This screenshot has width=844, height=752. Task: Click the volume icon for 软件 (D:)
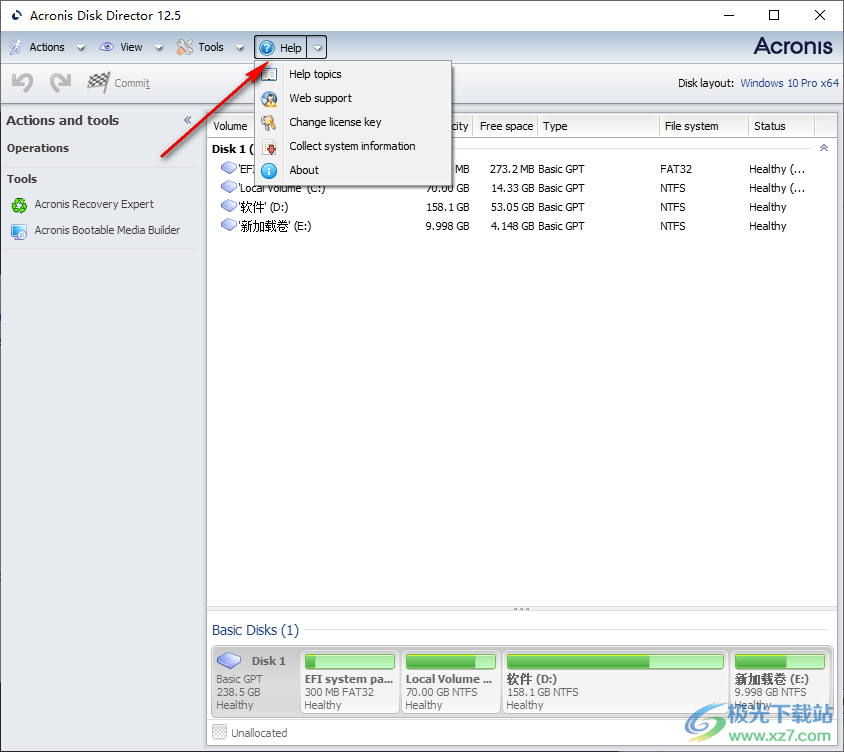click(x=229, y=206)
